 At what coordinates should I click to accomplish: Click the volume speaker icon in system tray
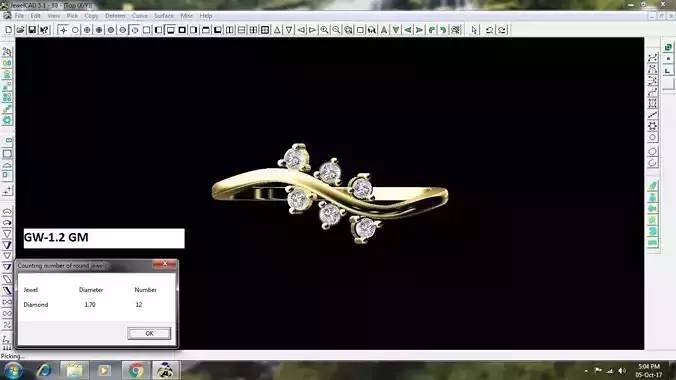click(622, 371)
